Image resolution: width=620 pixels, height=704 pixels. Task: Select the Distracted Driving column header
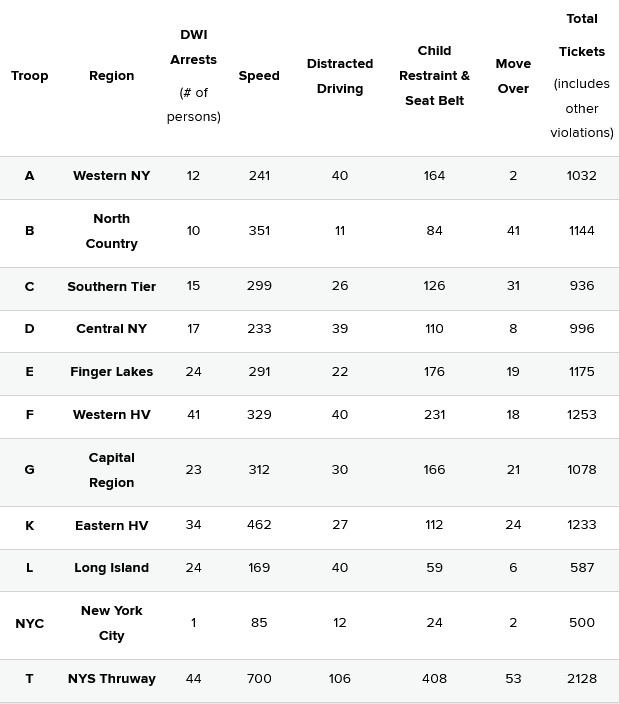340,76
